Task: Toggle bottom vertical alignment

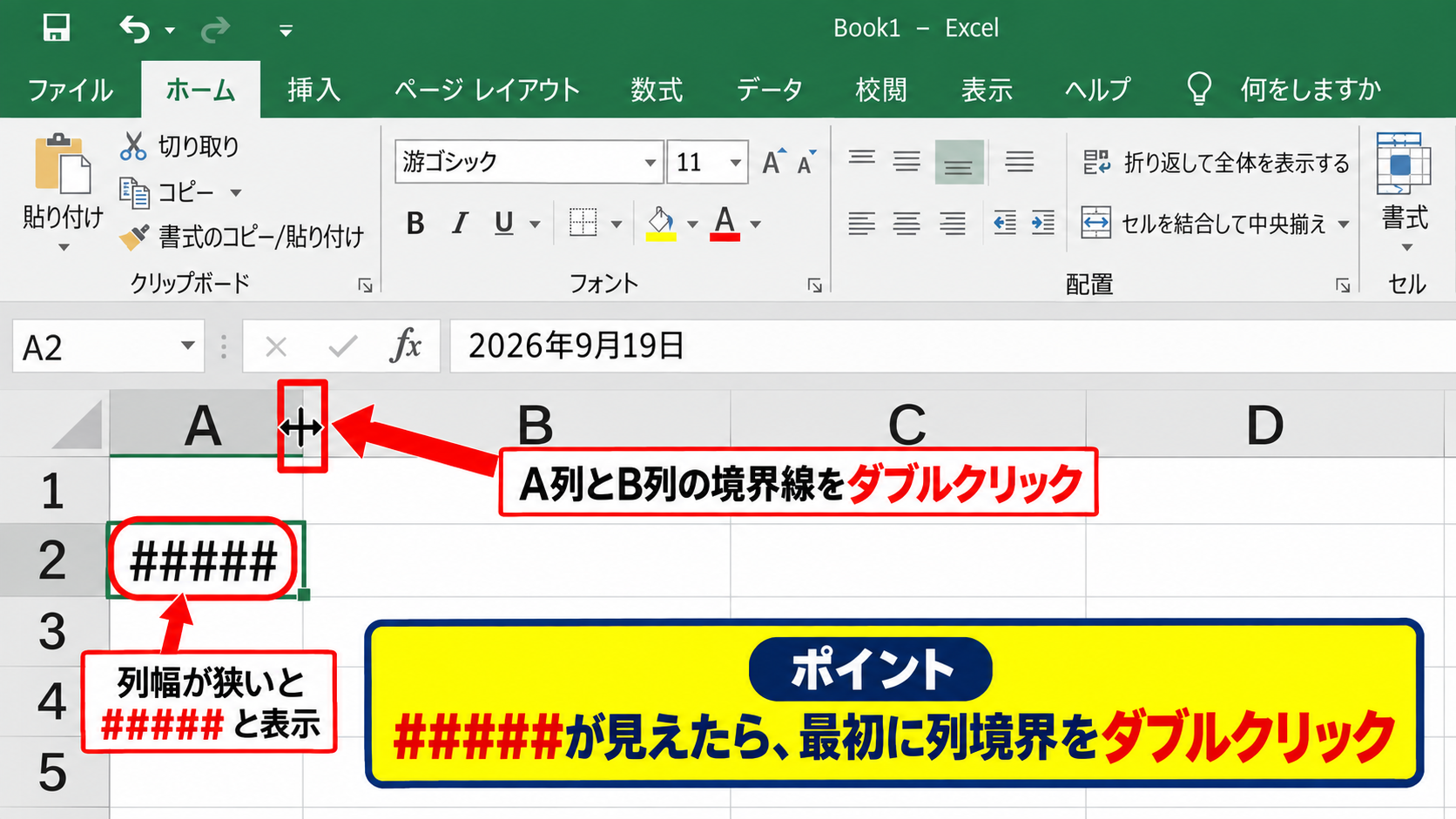Action: pos(959,162)
